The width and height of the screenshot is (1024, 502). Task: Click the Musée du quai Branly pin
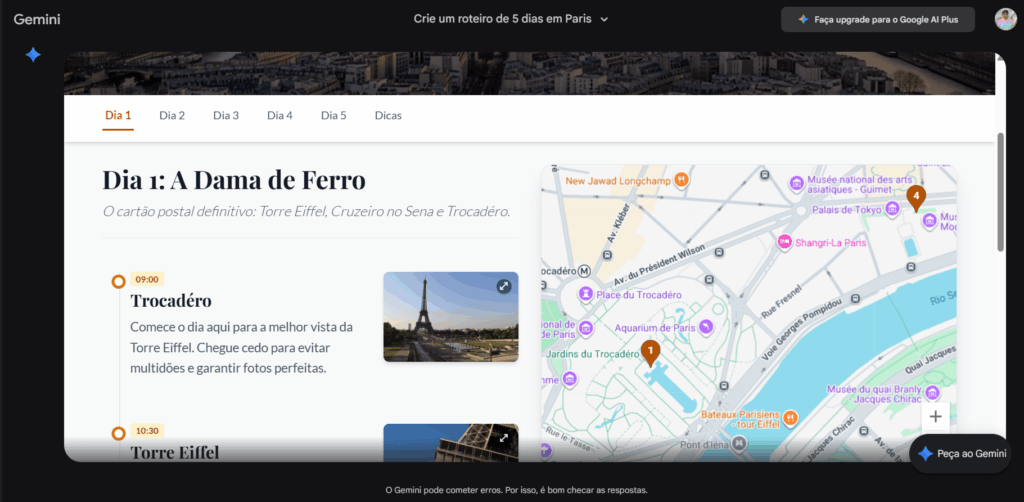(x=932, y=392)
